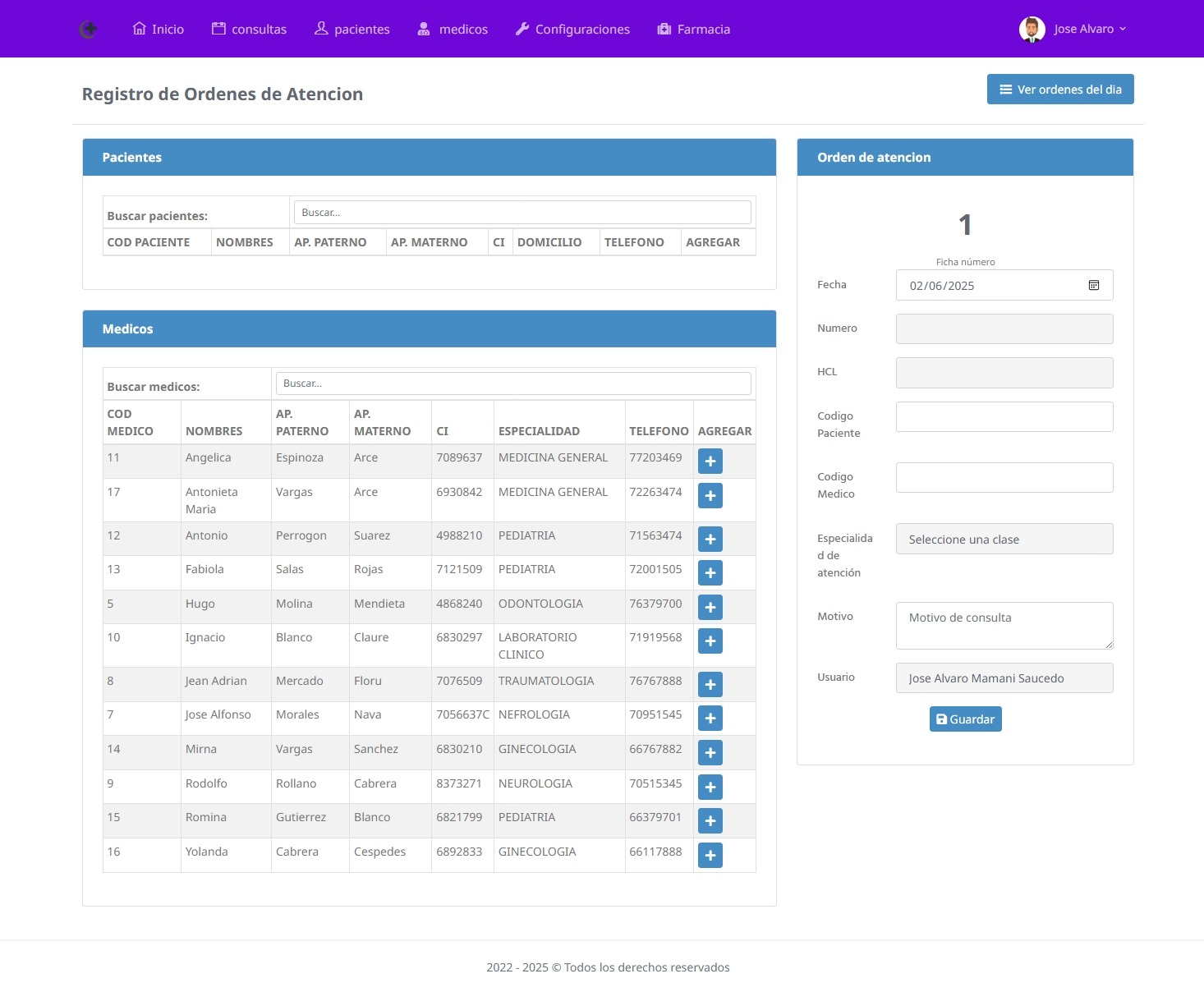Screen dimensions: 1204x992
Task: Focus the Buscar pacientes search field
Action: (522, 213)
